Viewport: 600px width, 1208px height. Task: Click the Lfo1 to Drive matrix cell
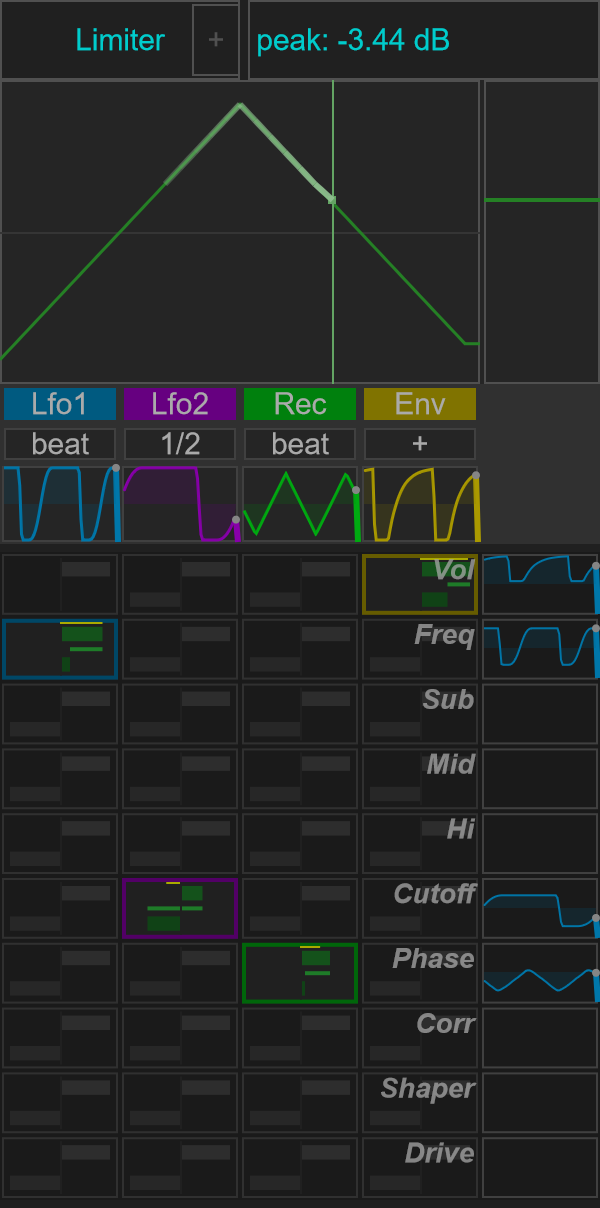pos(60,1168)
